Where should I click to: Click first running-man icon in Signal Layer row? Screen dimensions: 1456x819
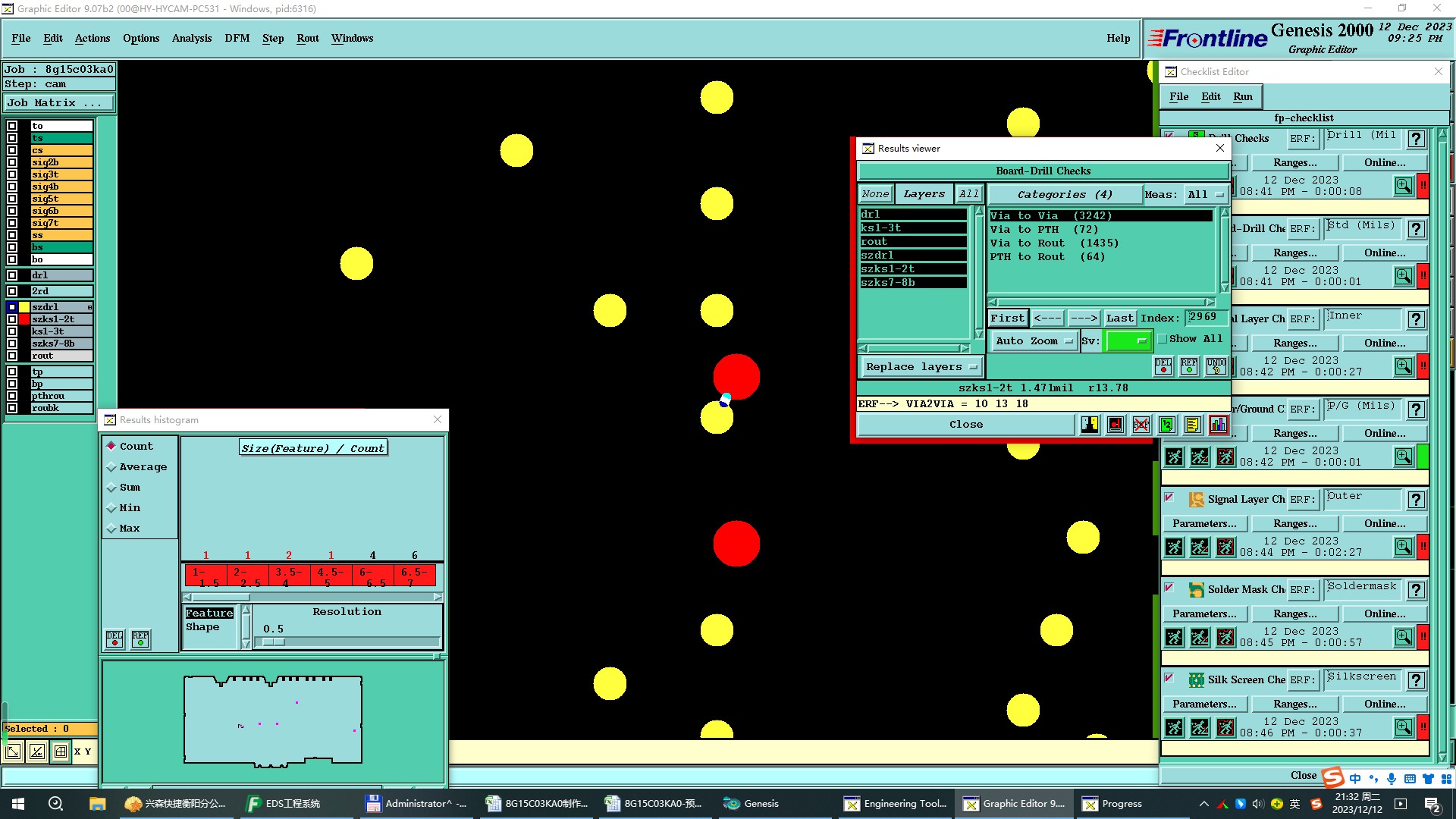(x=1174, y=547)
